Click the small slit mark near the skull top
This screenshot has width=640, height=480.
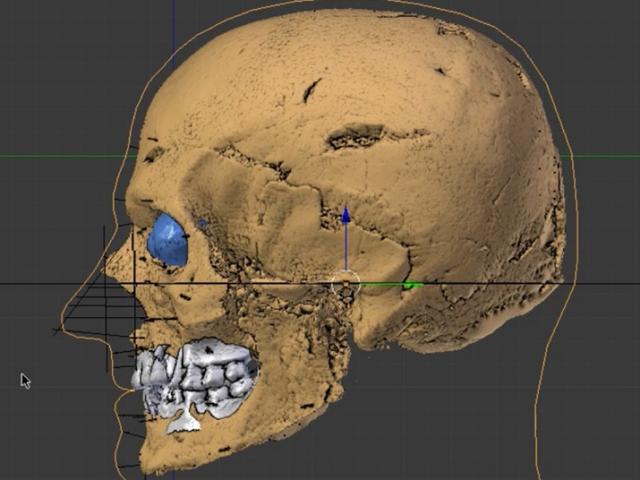click(311, 91)
